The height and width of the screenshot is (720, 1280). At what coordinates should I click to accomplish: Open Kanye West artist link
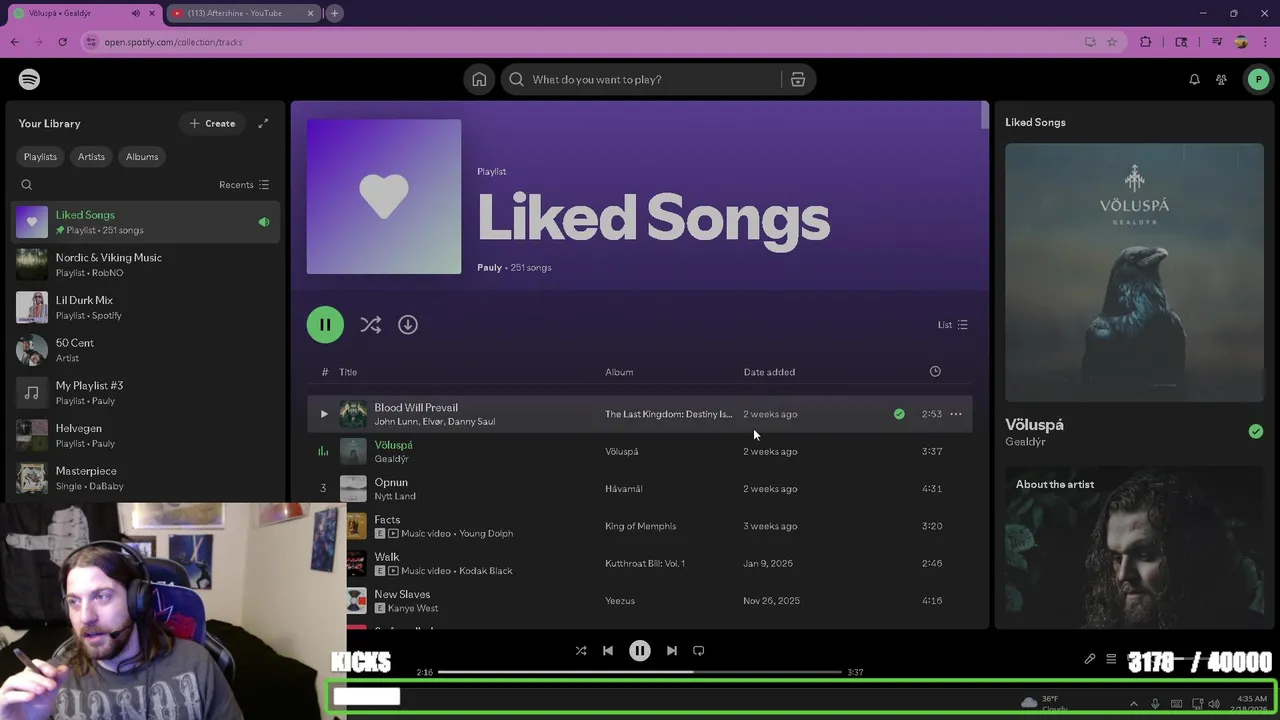point(413,608)
